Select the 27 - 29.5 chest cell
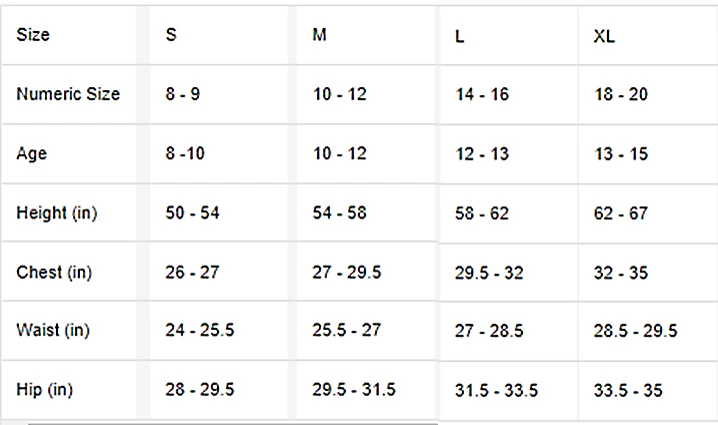The image size is (718, 425). tap(346, 272)
